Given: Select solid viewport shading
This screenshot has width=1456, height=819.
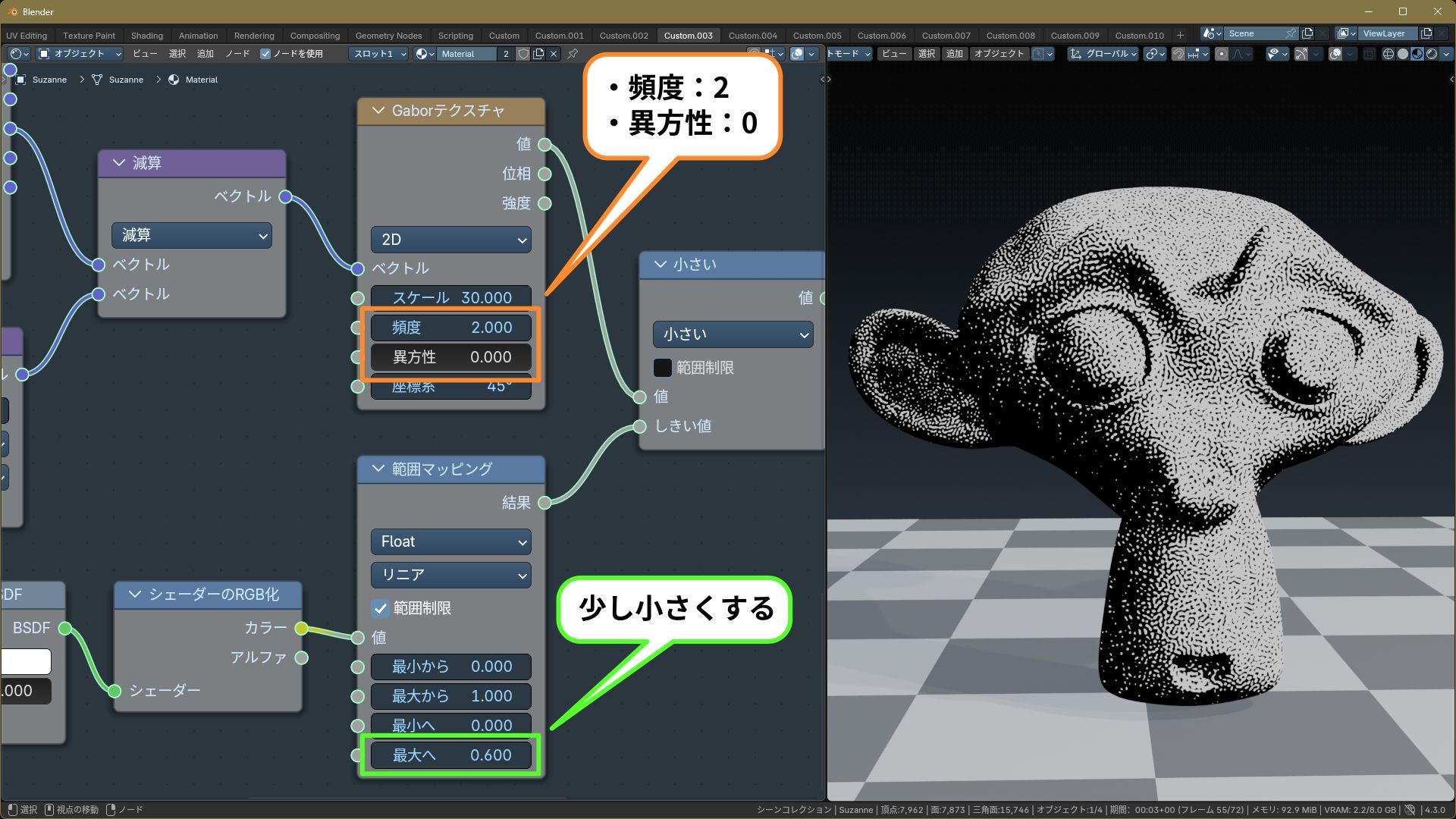Looking at the screenshot, I should point(1403,54).
